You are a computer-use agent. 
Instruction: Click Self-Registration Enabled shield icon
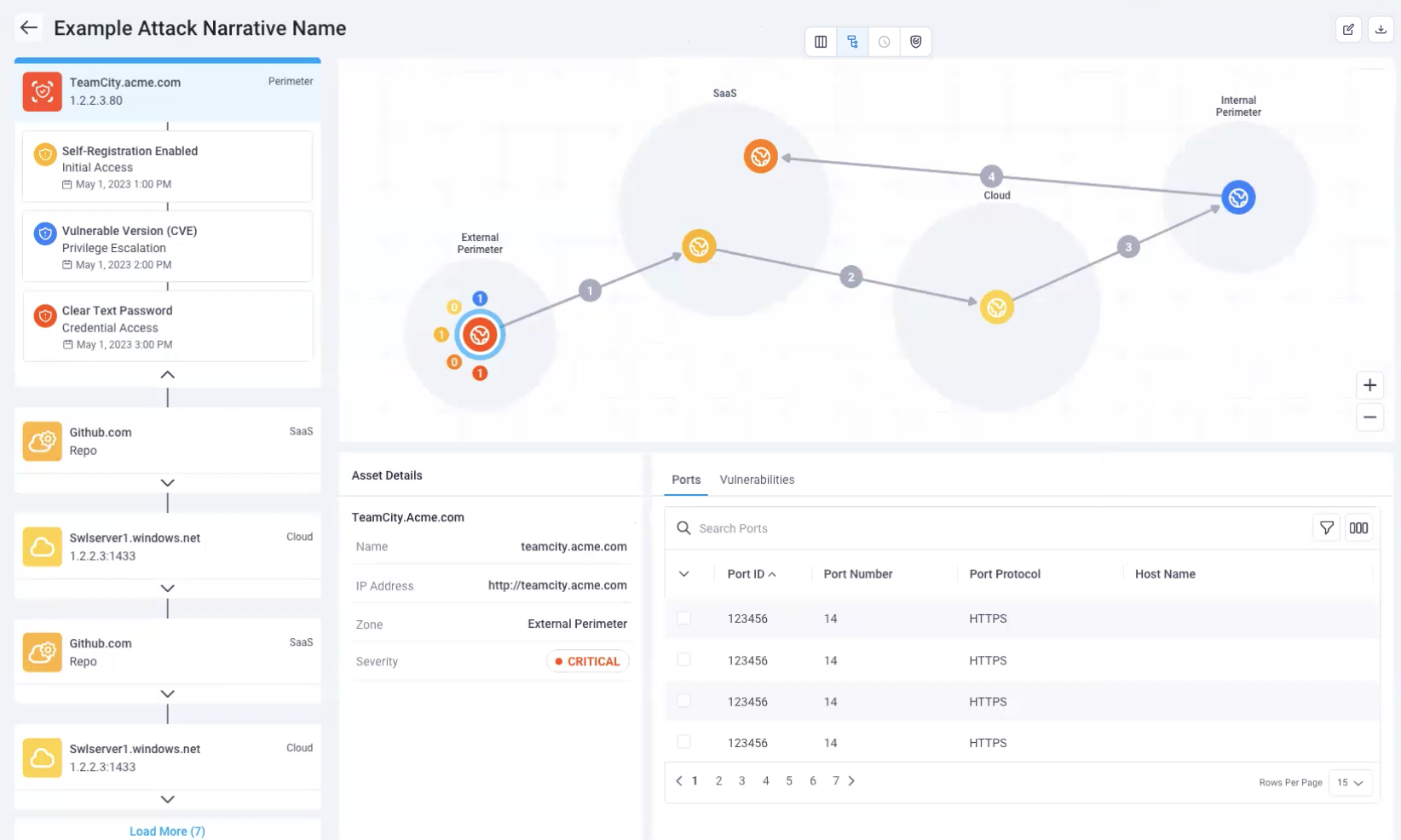tap(45, 154)
